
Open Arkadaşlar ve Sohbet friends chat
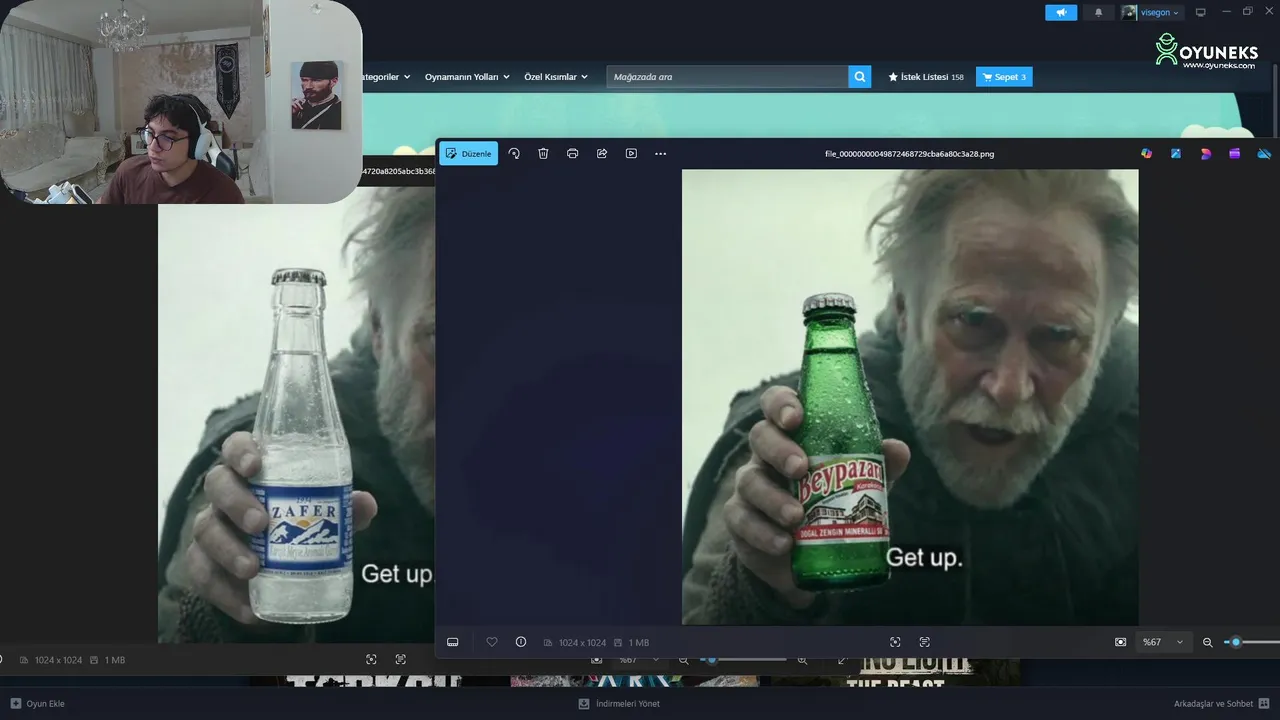(1222, 703)
